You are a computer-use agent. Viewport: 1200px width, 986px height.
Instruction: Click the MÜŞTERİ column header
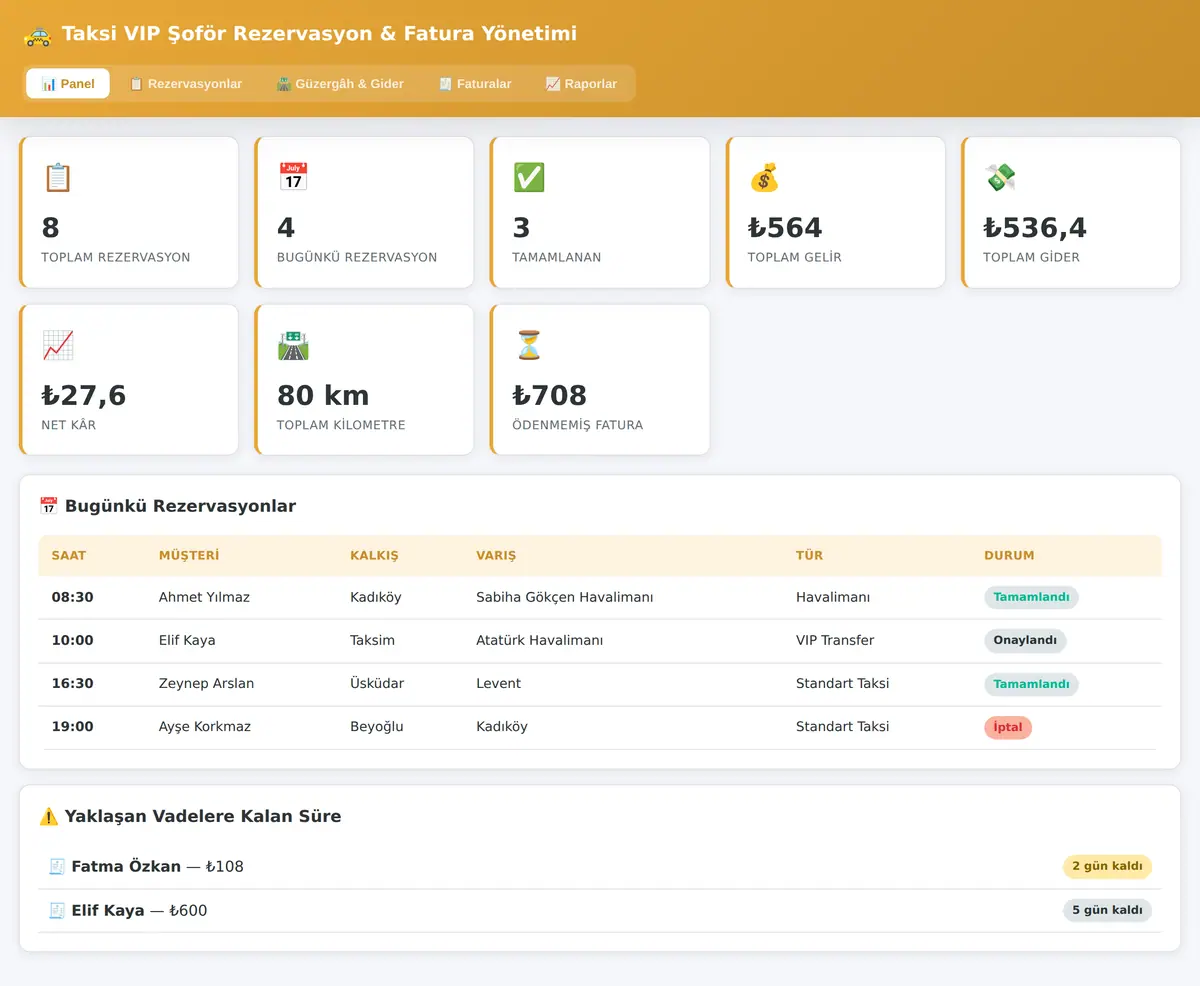(x=189, y=555)
